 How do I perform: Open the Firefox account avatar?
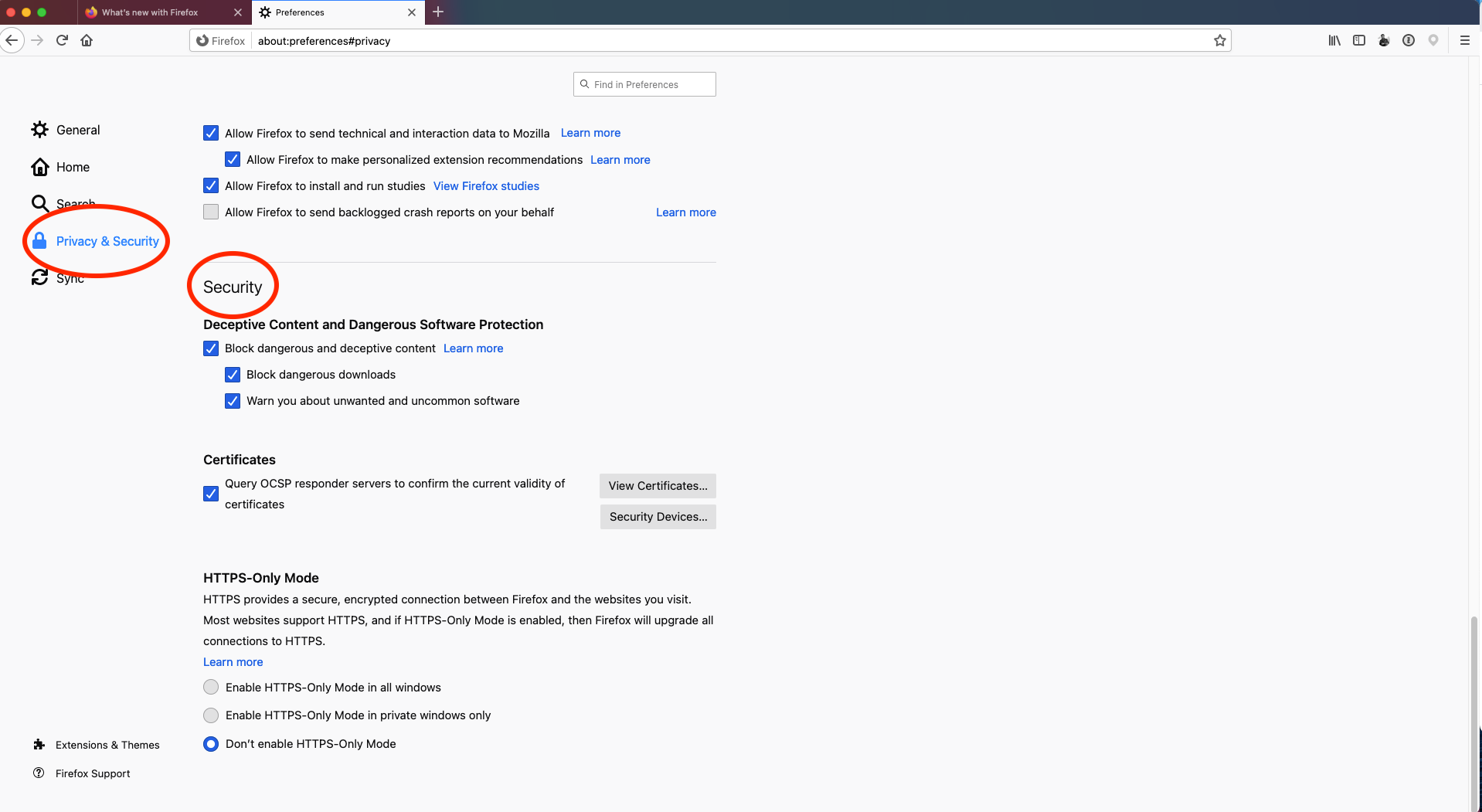click(x=1384, y=40)
